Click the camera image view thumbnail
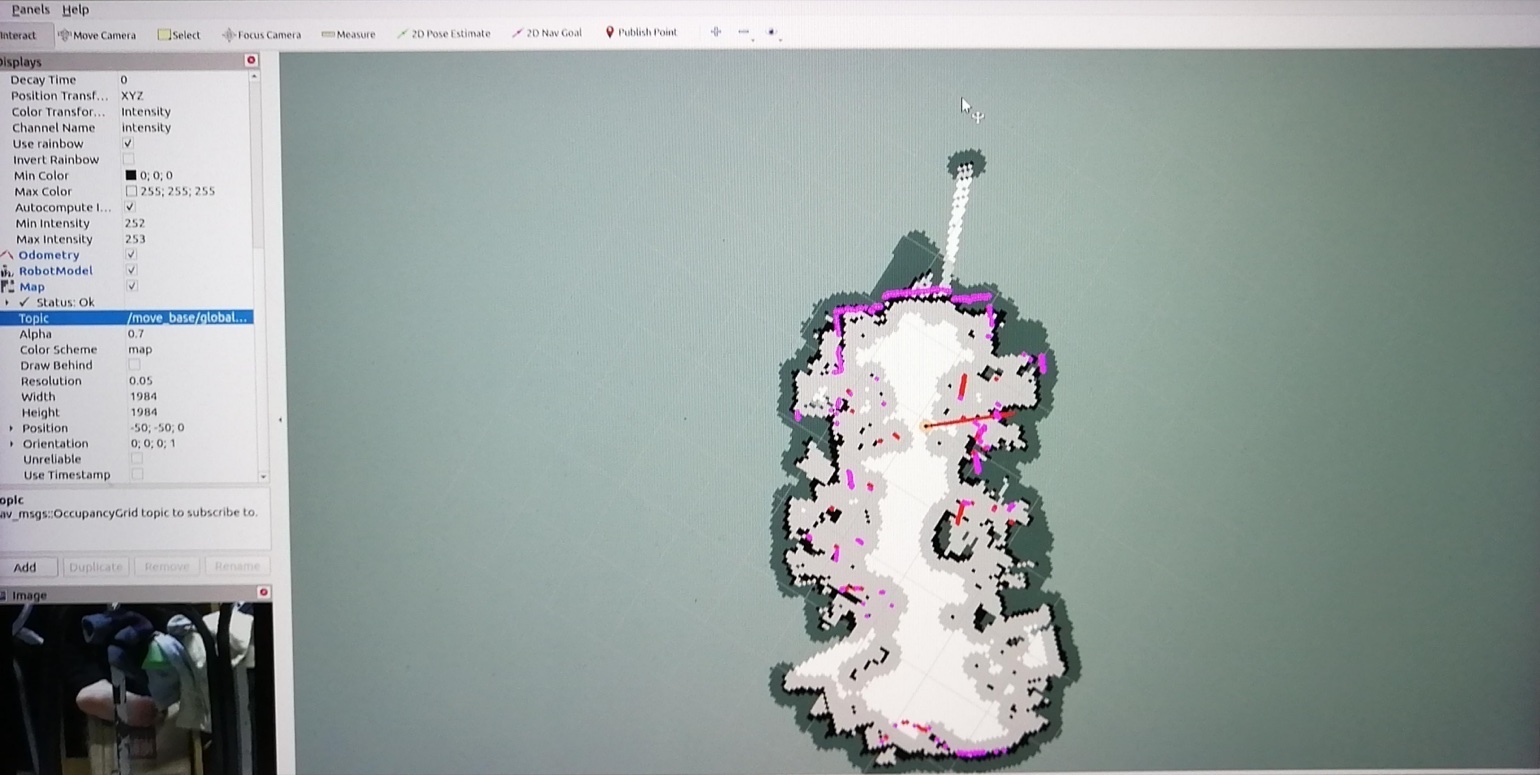1540x775 pixels. click(137, 688)
